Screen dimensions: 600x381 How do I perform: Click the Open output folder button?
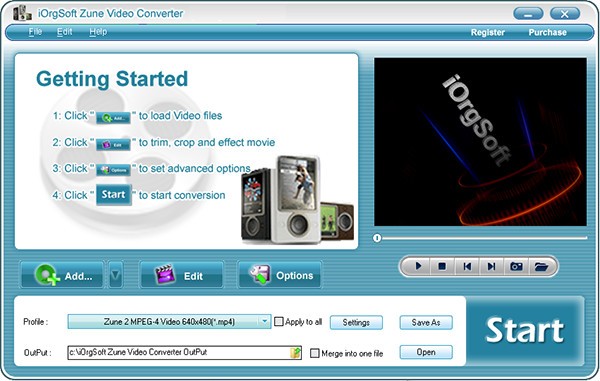click(x=426, y=352)
